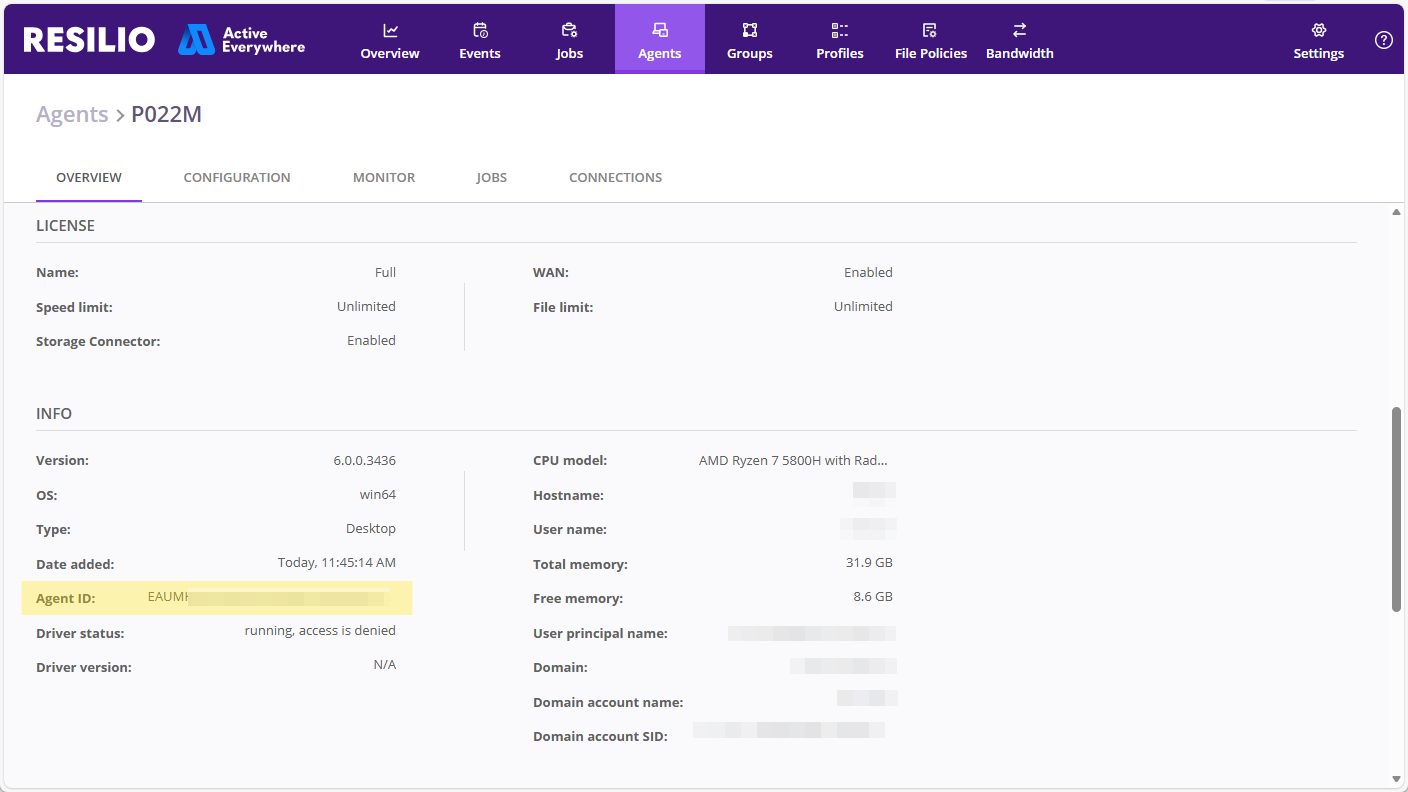Viewport: 1408px width, 792px height.
Task: Open the Groups section
Action: tap(750, 40)
